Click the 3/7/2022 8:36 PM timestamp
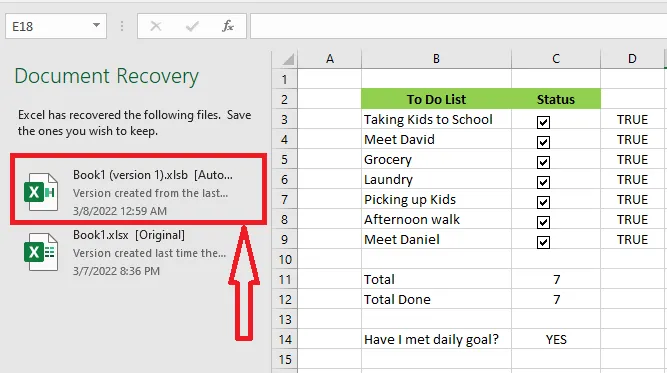Screen dimensions: 667x373 point(117,271)
